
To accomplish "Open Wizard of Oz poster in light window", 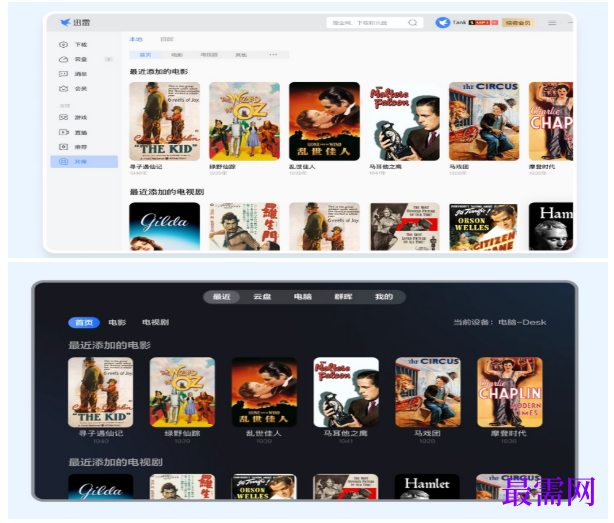I will click(244, 121).
